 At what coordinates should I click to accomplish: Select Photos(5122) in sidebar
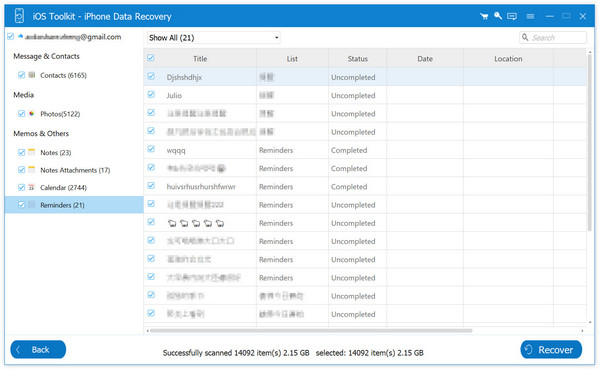(60, 114)
